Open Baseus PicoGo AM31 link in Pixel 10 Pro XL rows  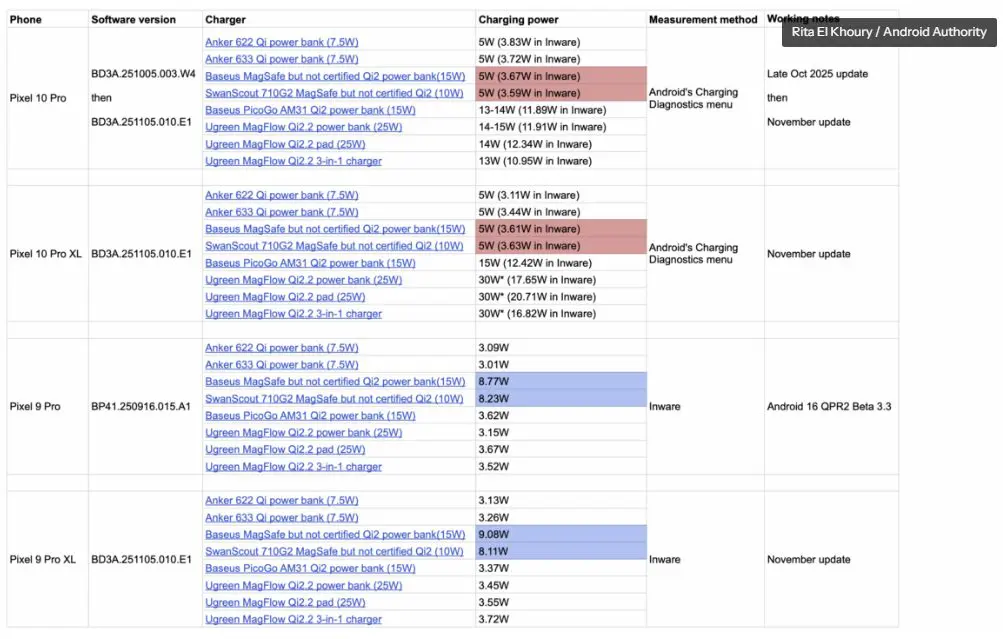[310, 263]
